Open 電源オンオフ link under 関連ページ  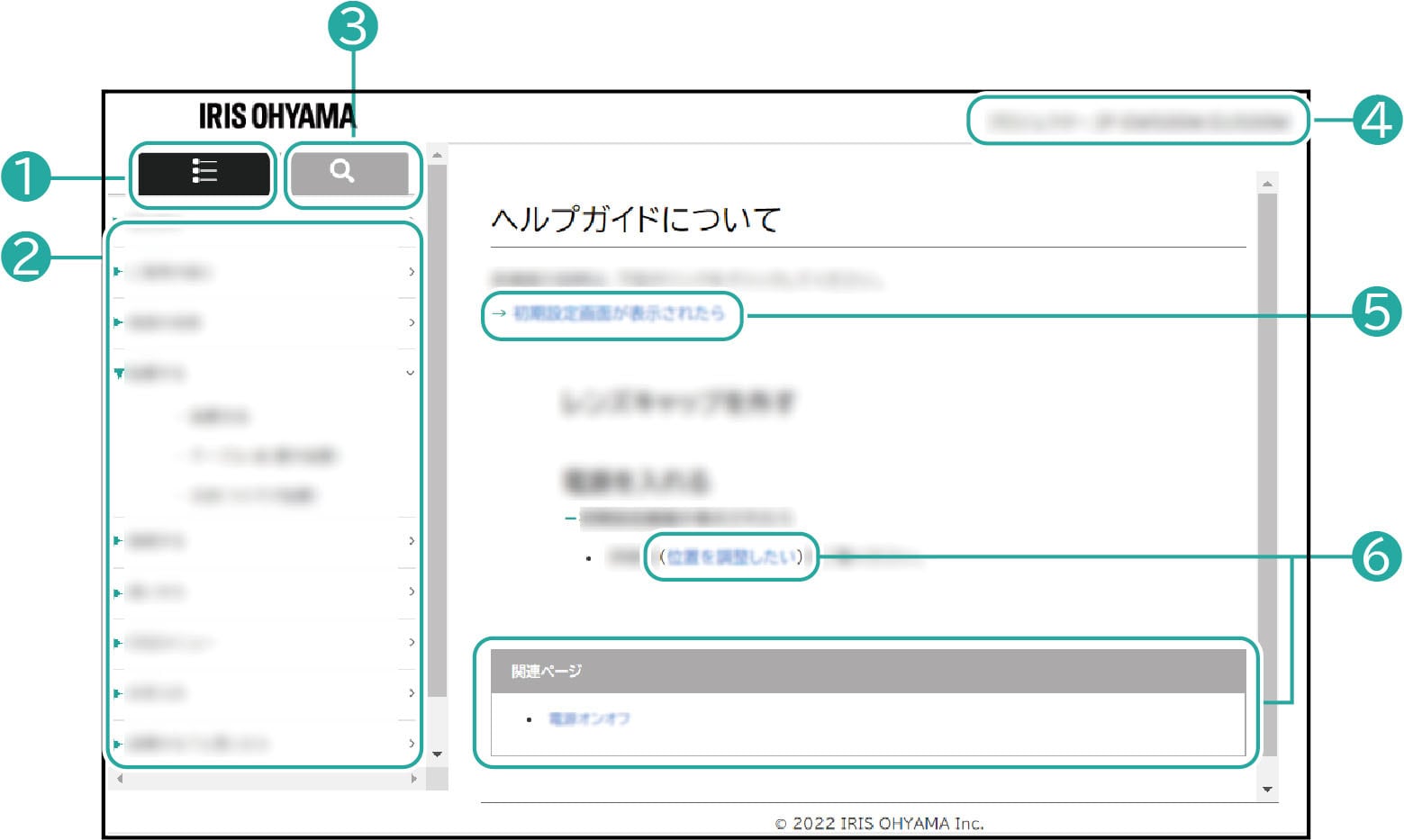pos(589,718)
